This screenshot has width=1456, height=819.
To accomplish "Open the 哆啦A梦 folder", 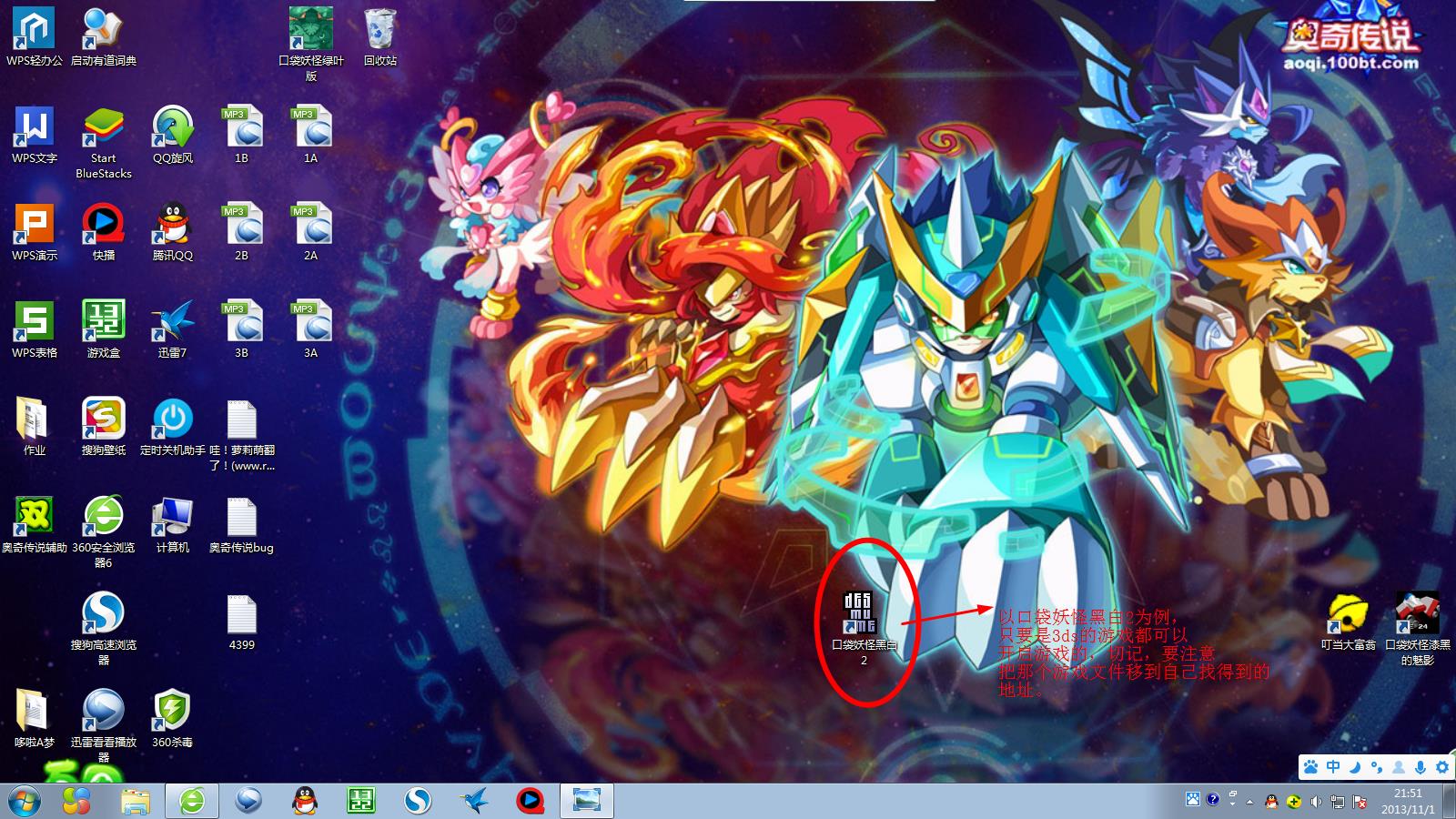I will (x=35, y=719).
